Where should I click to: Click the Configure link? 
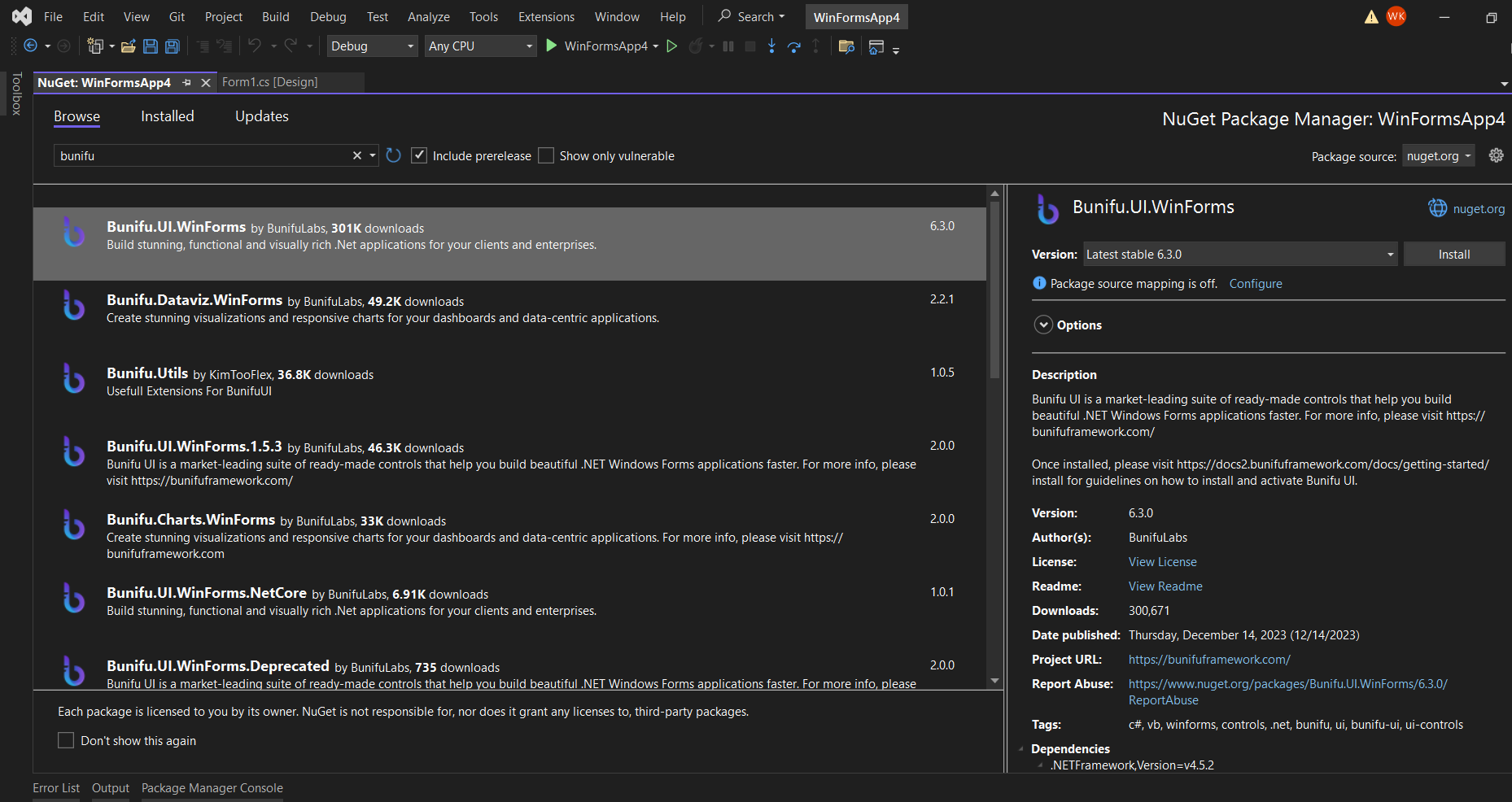(1256, 284)
